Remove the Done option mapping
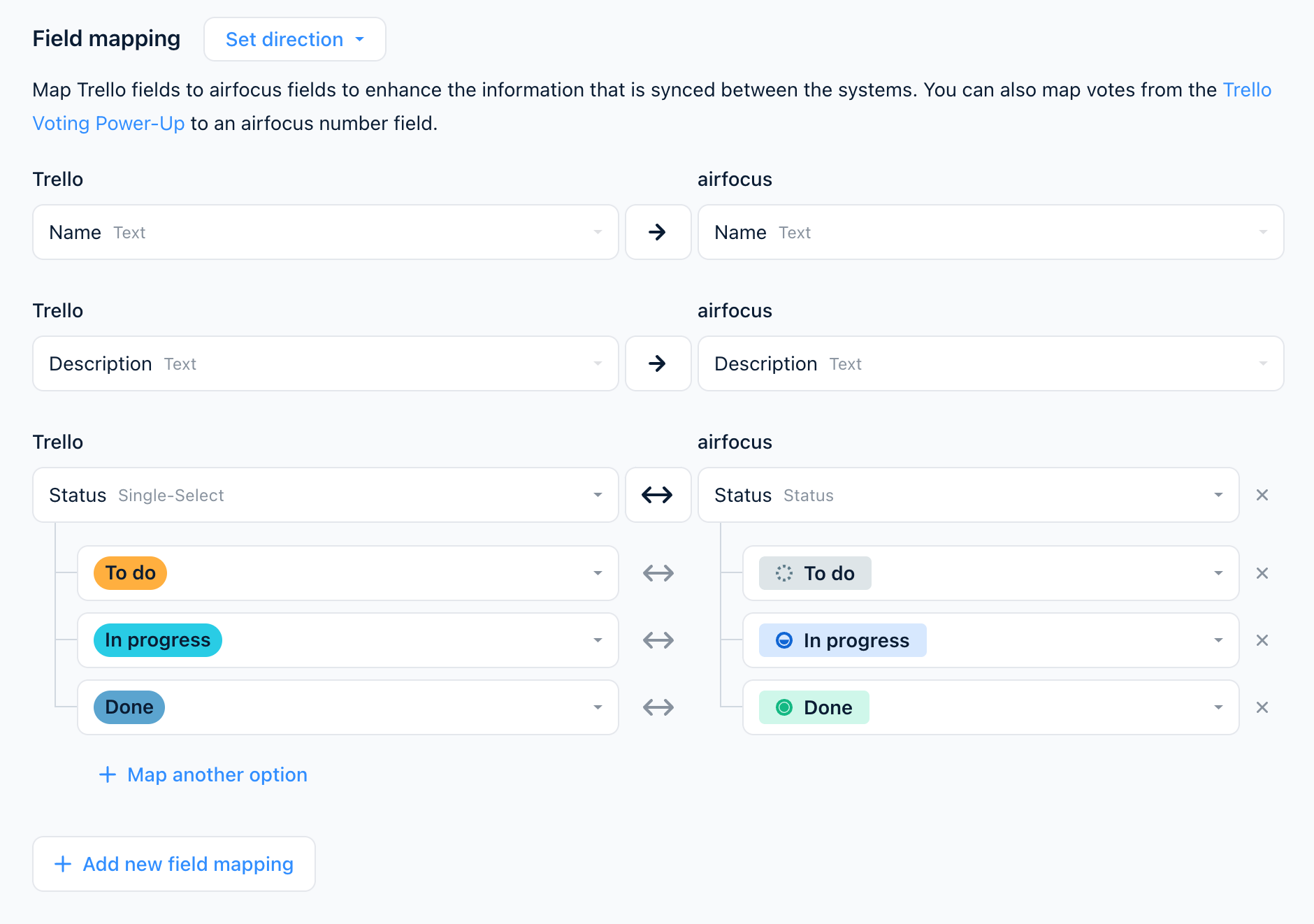This screenshot has height=924, width=1314. pyautogui.click(x=1262, y=707)
